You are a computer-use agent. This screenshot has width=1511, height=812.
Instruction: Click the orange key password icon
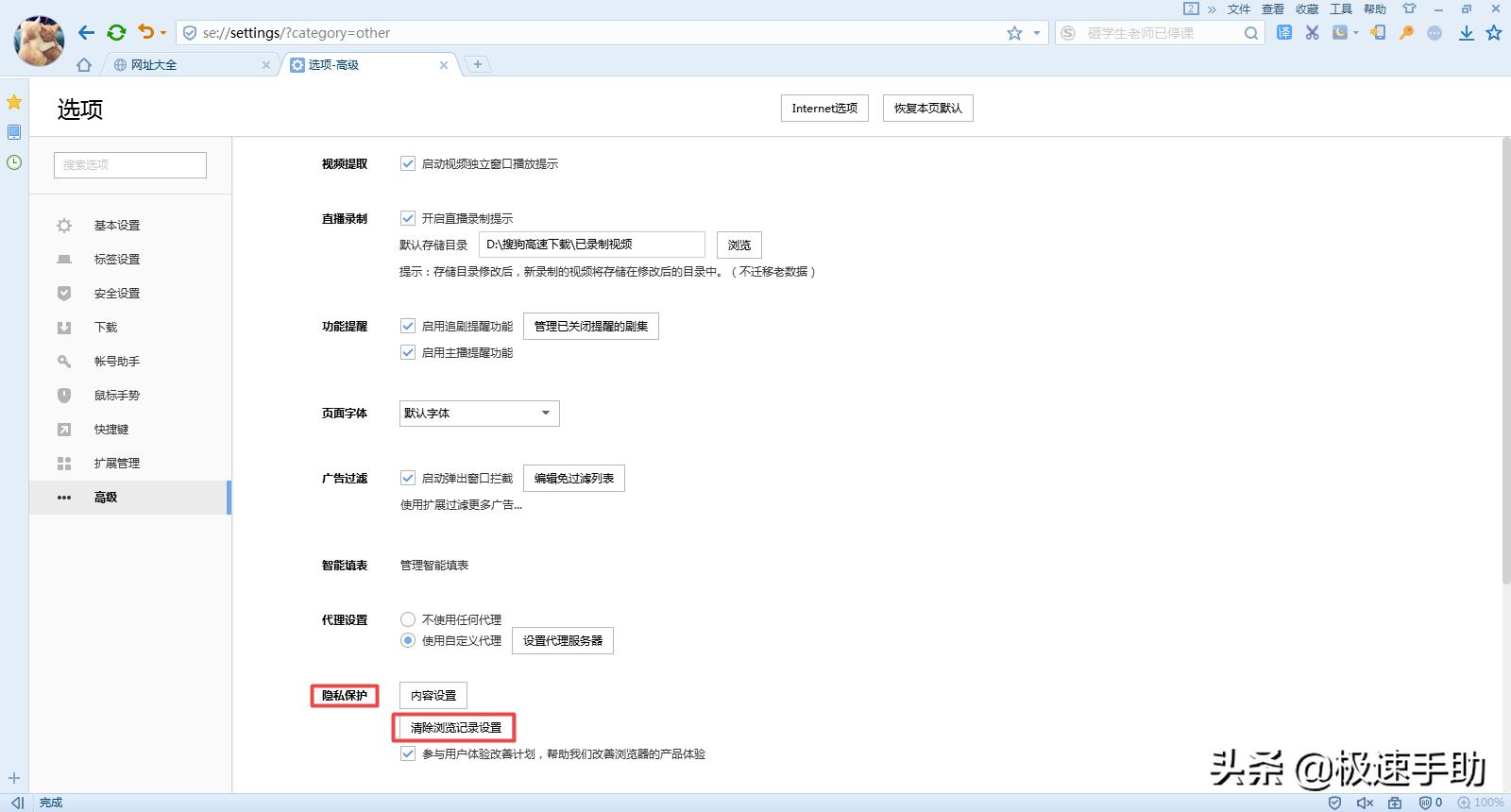pos(1406,33)
